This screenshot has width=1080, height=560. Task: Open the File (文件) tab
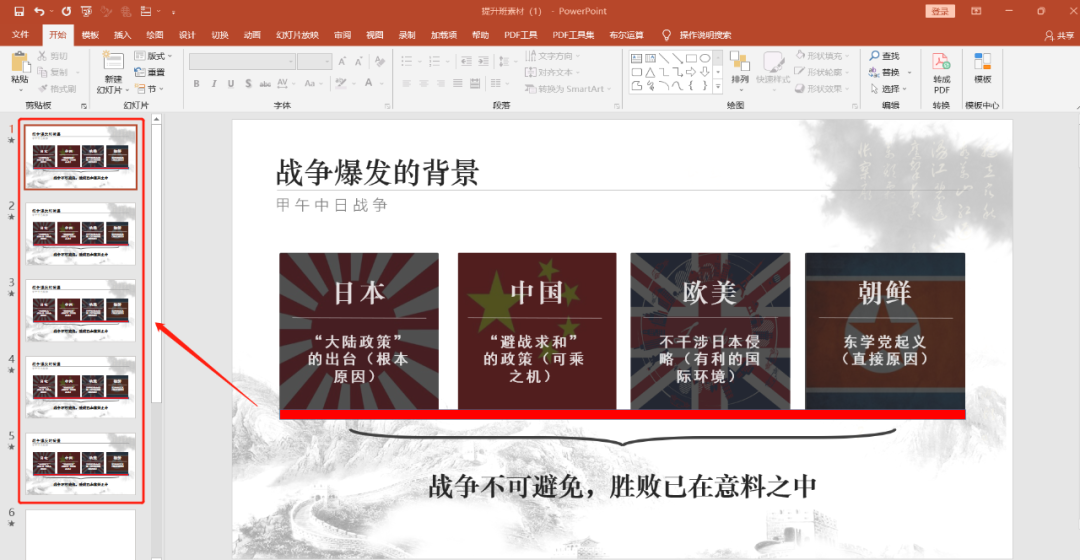20,35
